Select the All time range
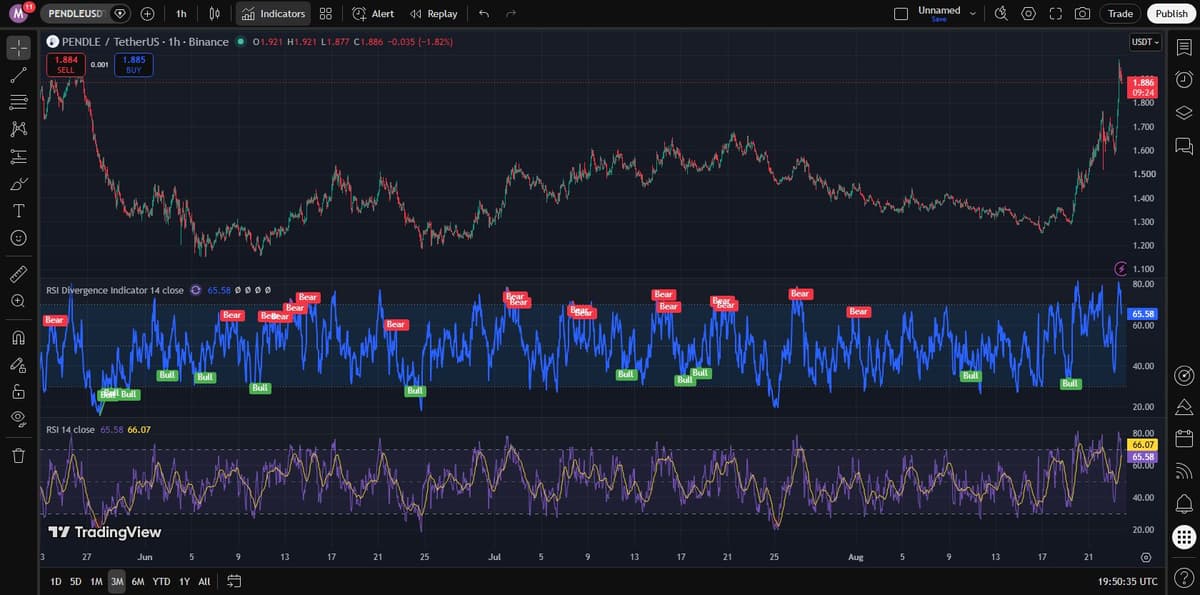The height and width of the screenshot is (595, 1200). click(204, 581)
